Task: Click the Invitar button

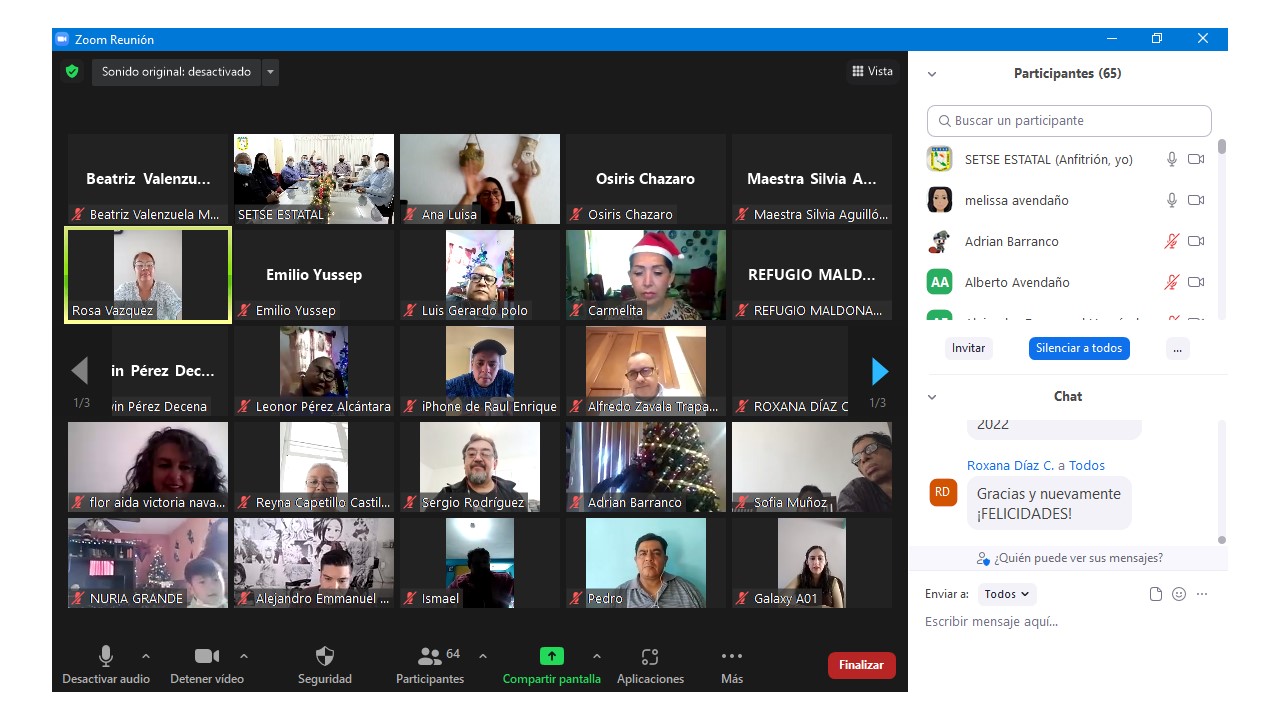Action: (x=968, y=348)
